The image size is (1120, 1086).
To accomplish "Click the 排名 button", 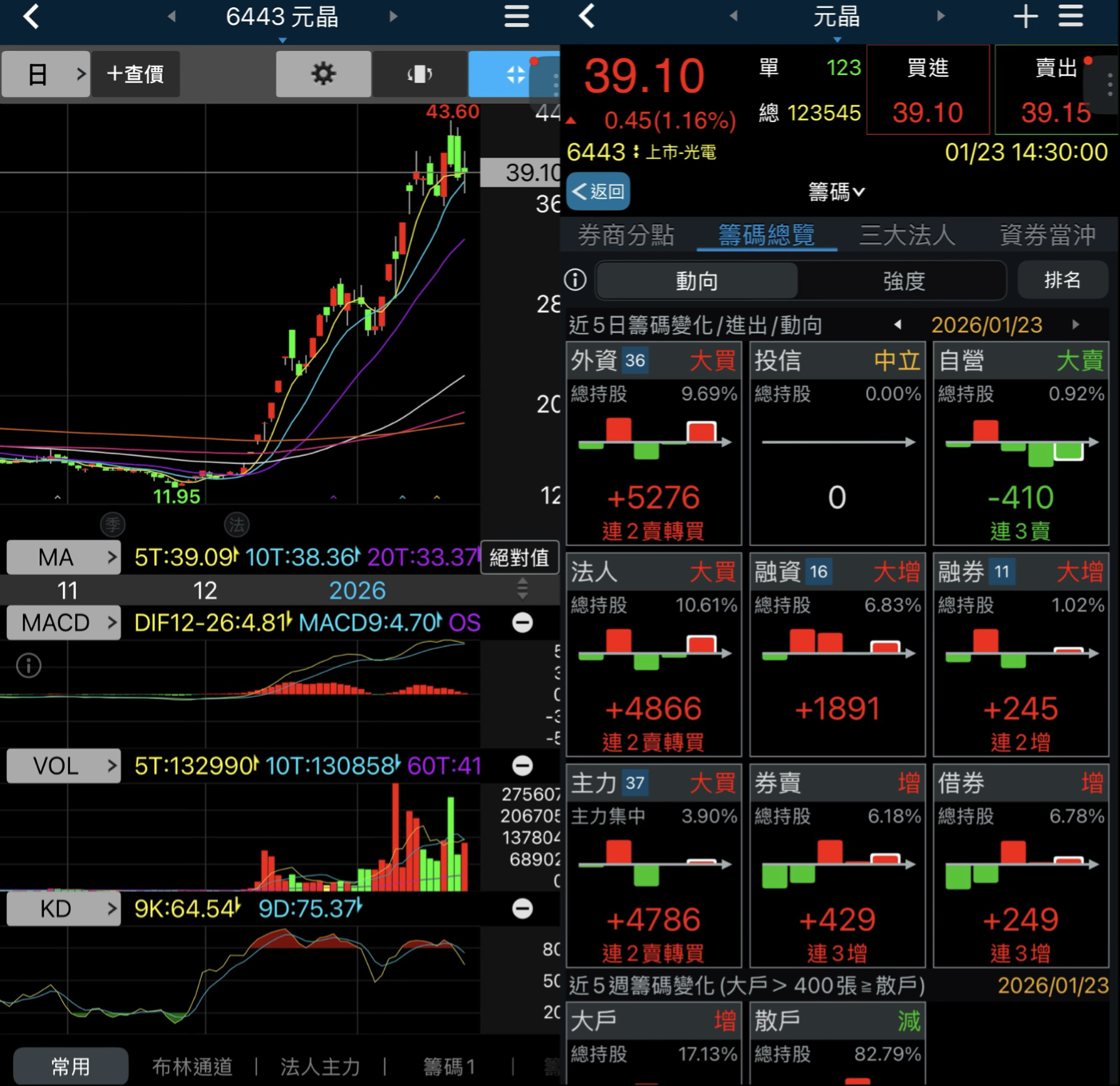I will 1063,280.
